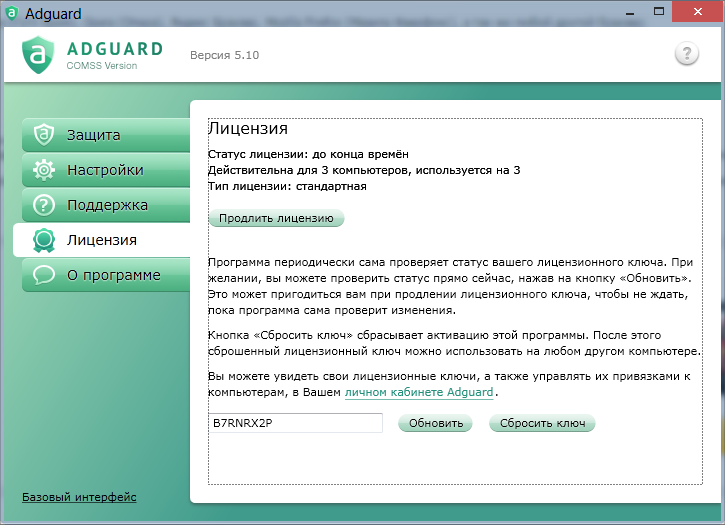Maximize the Adguard window

pyautogui.click(x=659, y=12)
